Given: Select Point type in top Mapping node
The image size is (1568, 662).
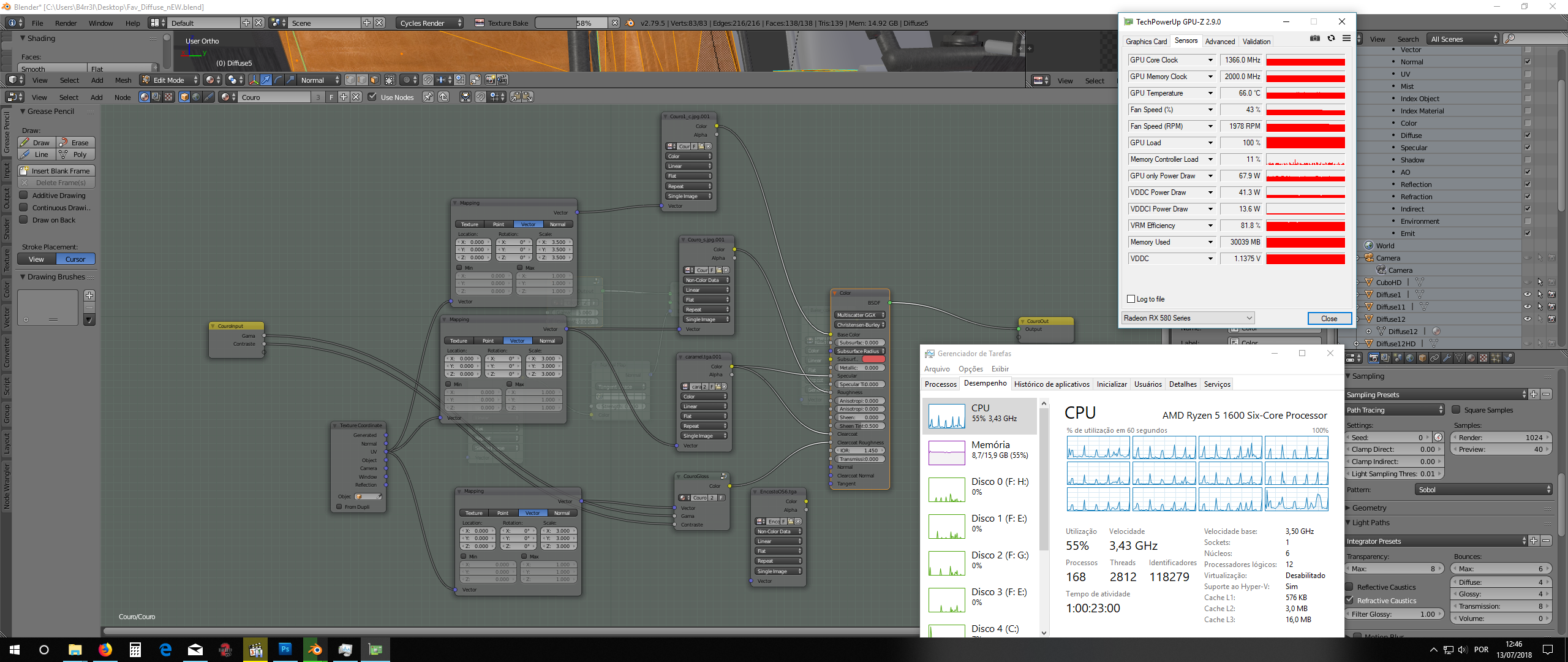Looking at the screenshot, I should (x=499, y=224).
